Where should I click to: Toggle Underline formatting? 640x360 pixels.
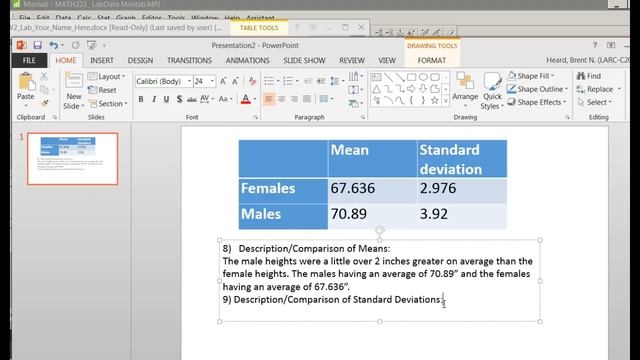166,99
